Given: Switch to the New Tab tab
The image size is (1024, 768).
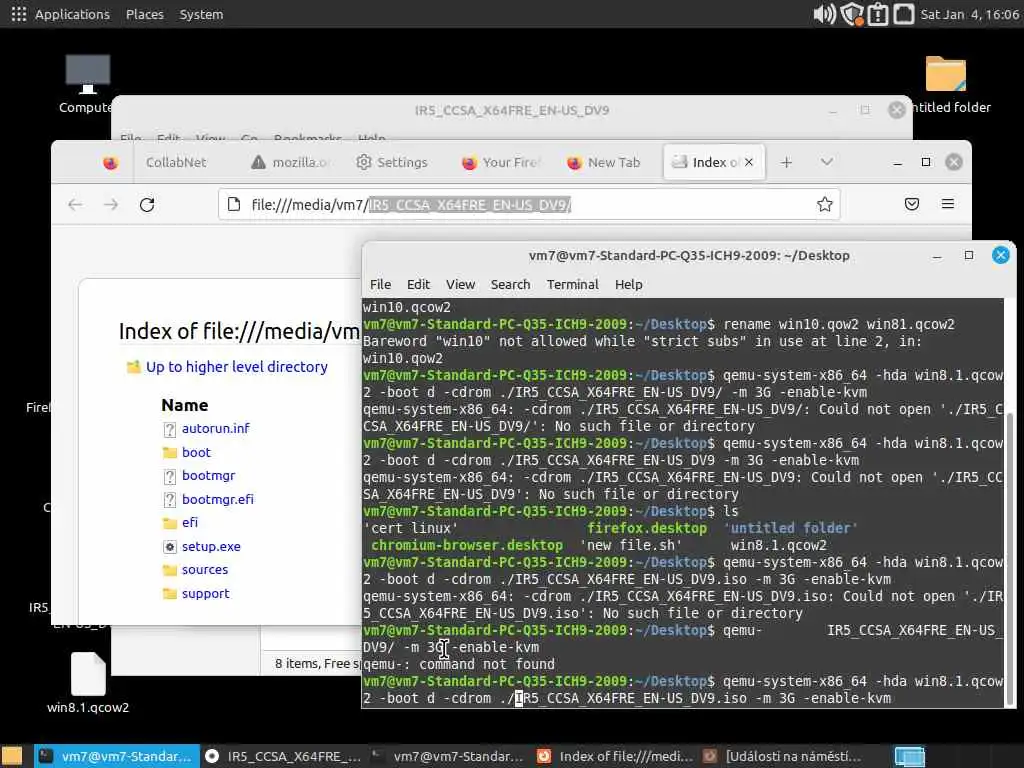Looking at the screenshot, I should (604, 162).
